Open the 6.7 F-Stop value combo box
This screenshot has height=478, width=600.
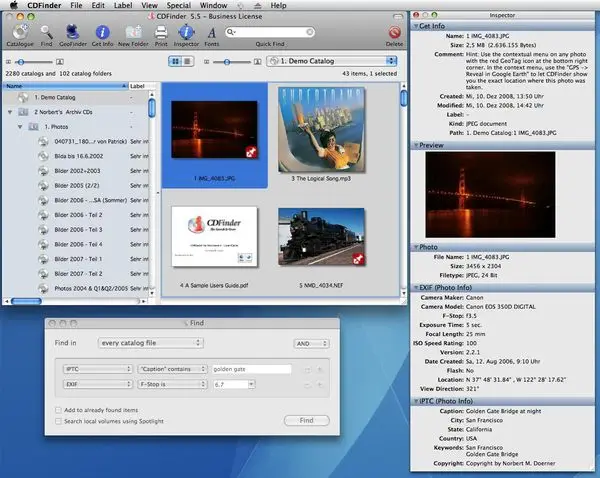251,384
